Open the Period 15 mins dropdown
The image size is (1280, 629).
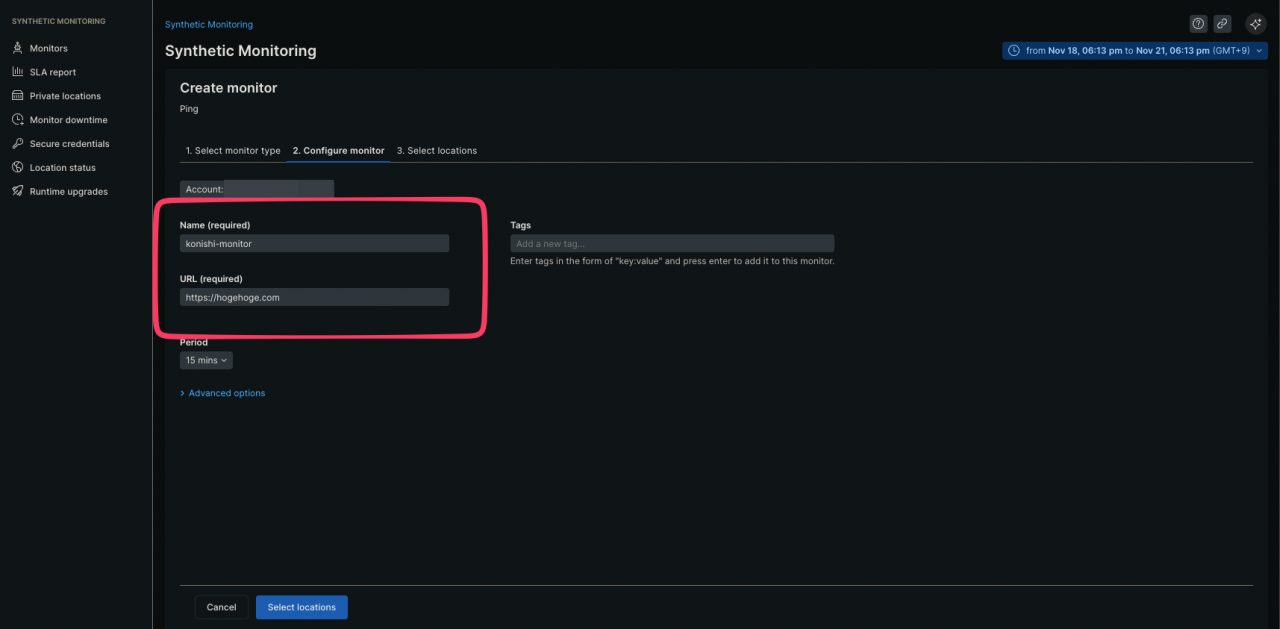[x=206, y=360]
